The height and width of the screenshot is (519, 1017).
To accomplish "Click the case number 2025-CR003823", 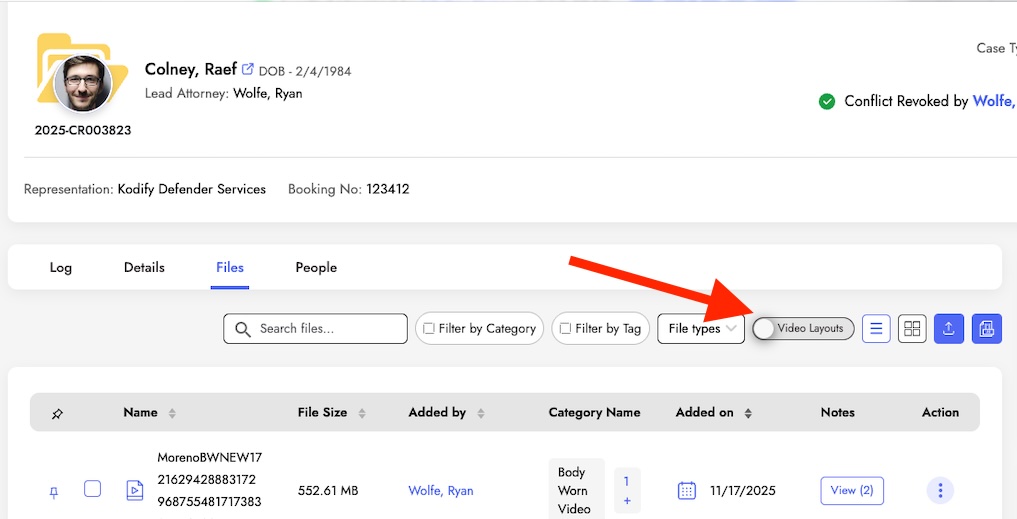I will click(x=83, y=130).
